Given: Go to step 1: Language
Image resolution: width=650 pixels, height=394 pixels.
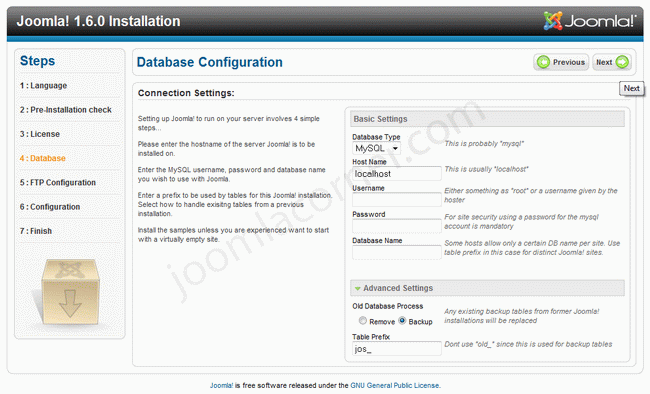Looking at the screenshot, I should [x=43, y=85].
